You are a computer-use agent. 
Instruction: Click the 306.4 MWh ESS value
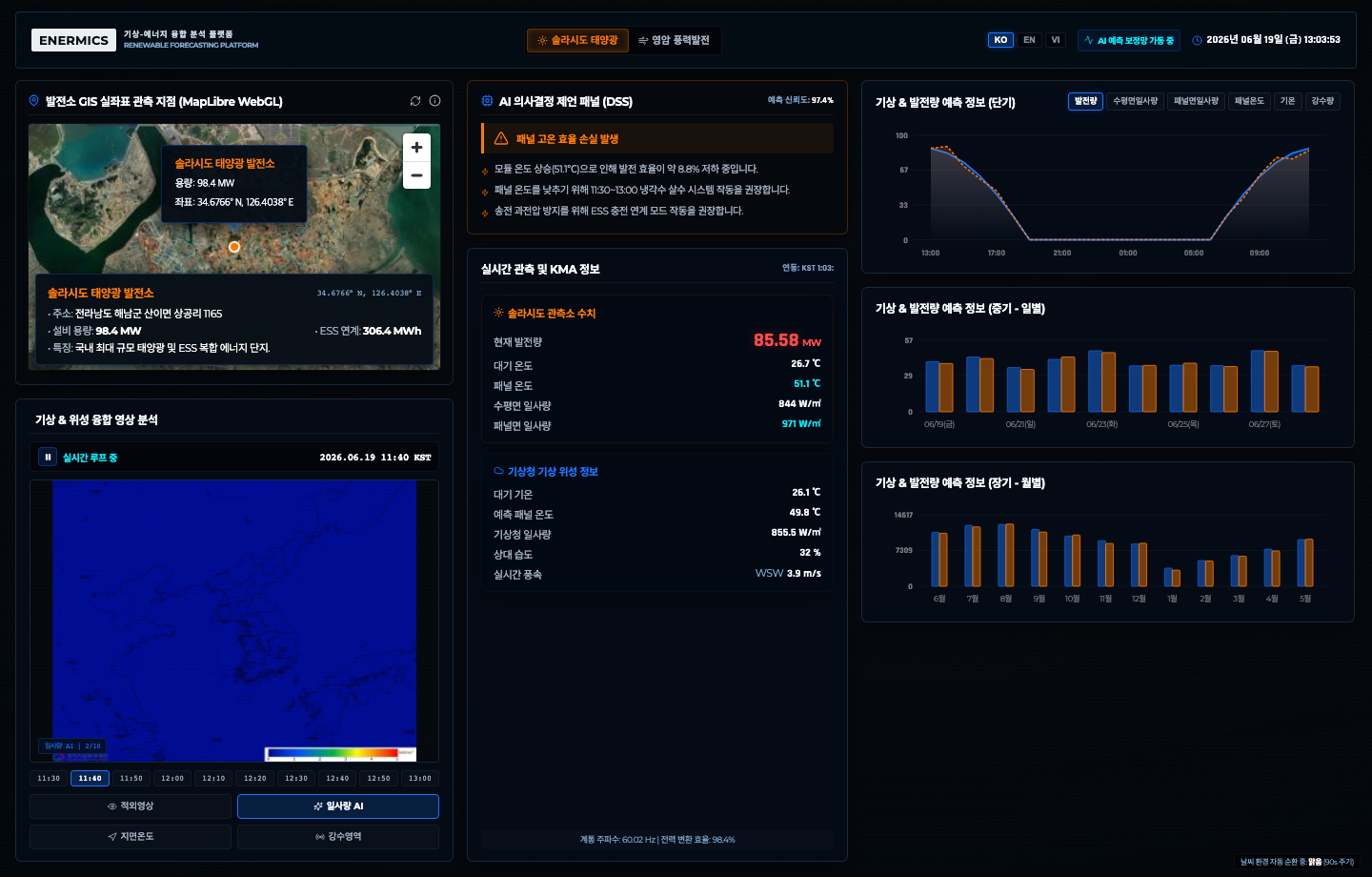point(392,331)
